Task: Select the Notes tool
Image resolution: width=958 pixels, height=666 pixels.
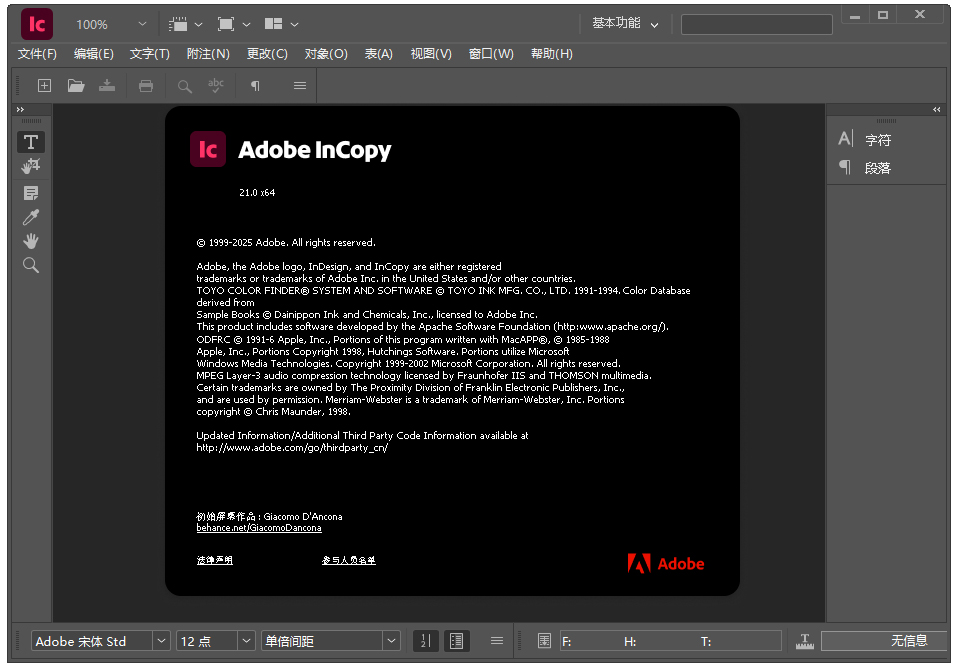Action: pos(31,193)
